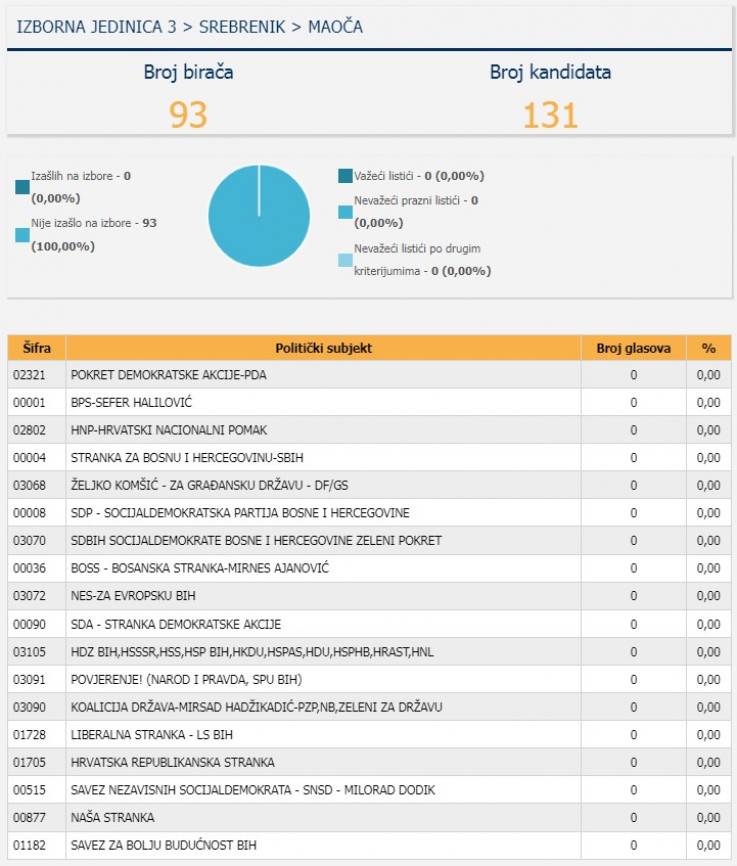Click the BPS-SEFER HALILOVIĆ entry
The image size is (737, 866).
click(x=131, y=402)
